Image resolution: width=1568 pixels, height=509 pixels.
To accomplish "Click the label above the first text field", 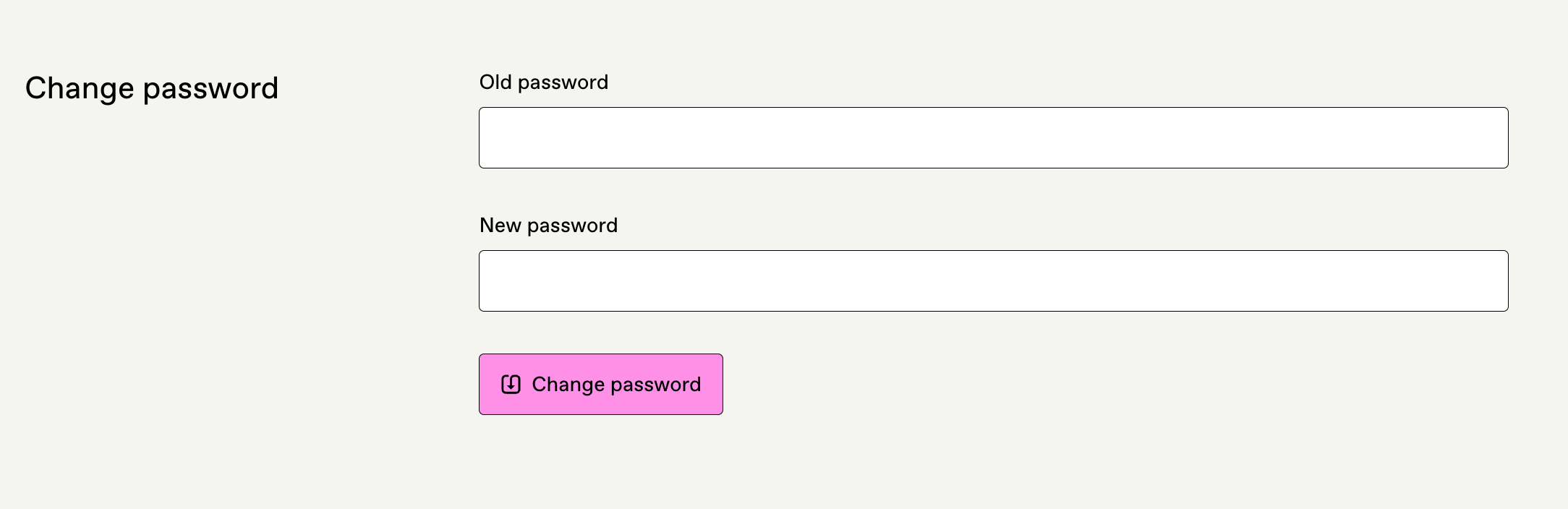I will pyautogui.click(x=543, y=82).
